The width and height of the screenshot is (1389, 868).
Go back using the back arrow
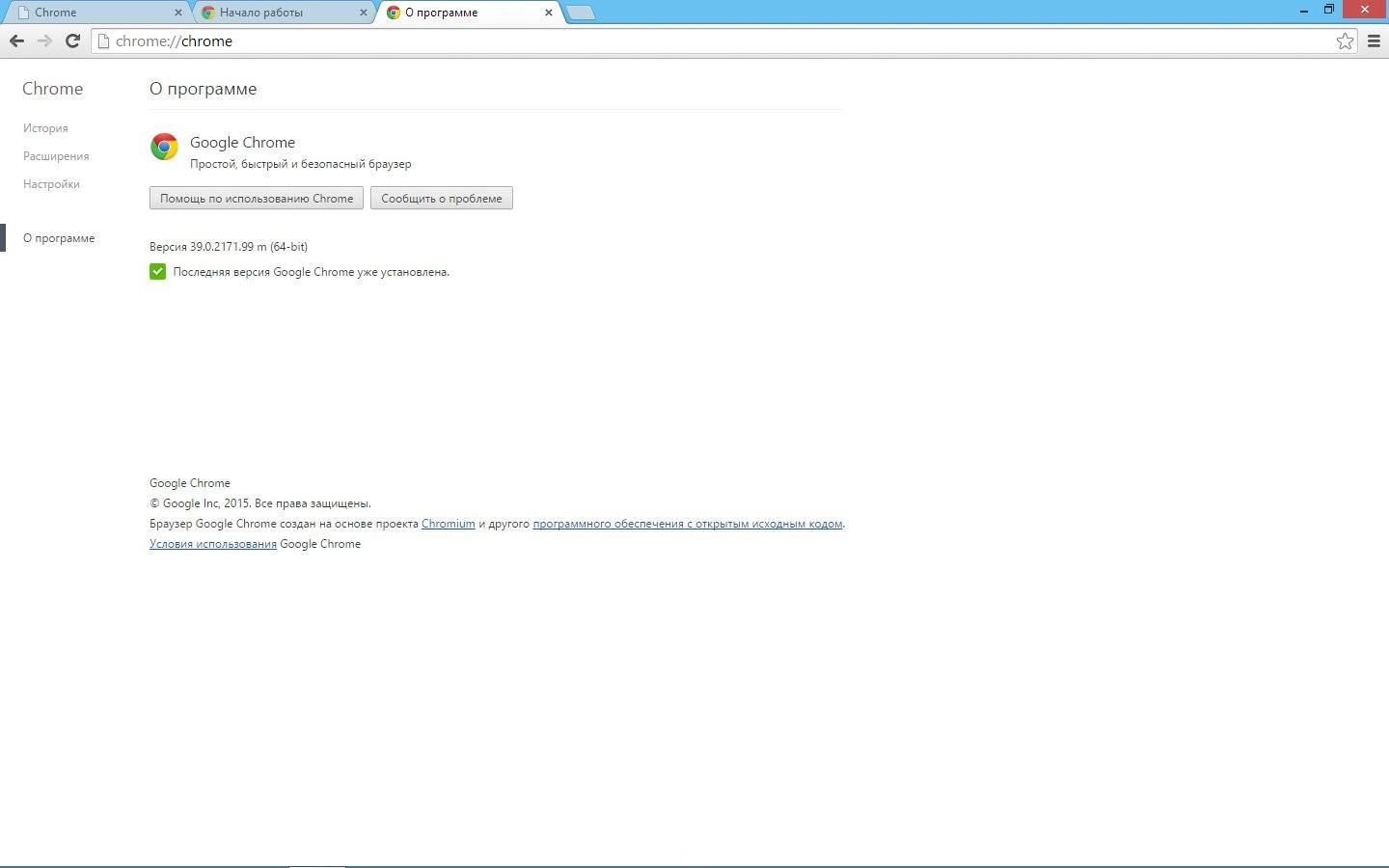[16, 41]
